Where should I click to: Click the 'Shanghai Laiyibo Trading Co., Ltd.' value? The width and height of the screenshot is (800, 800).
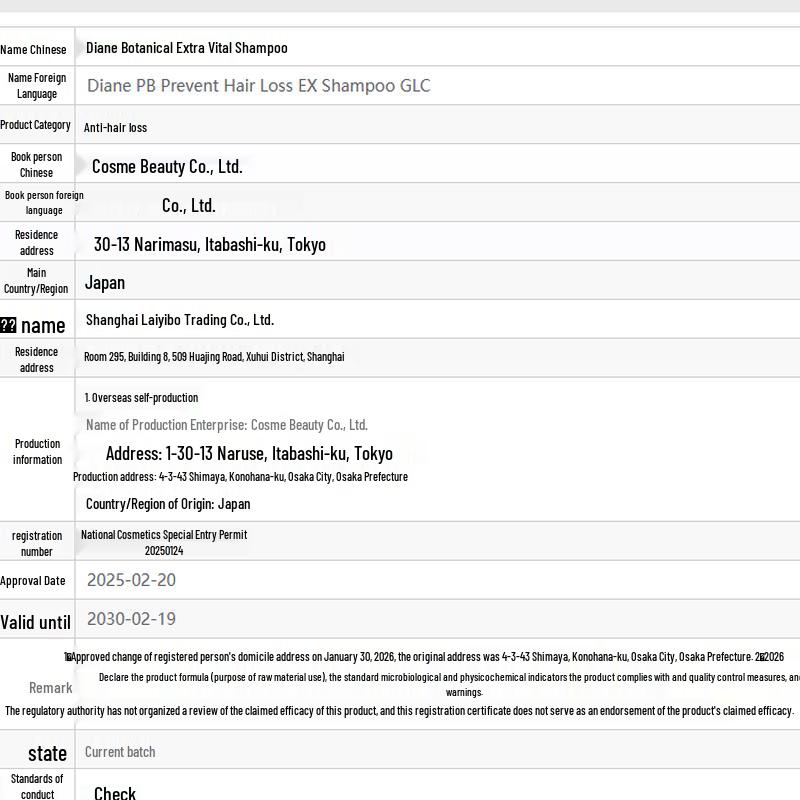[180, 320]
